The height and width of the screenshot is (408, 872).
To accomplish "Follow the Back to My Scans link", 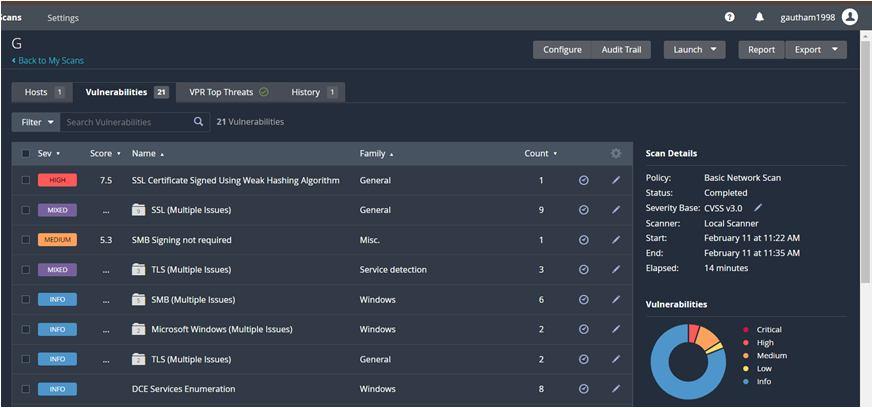I will (x=48, y=61).
